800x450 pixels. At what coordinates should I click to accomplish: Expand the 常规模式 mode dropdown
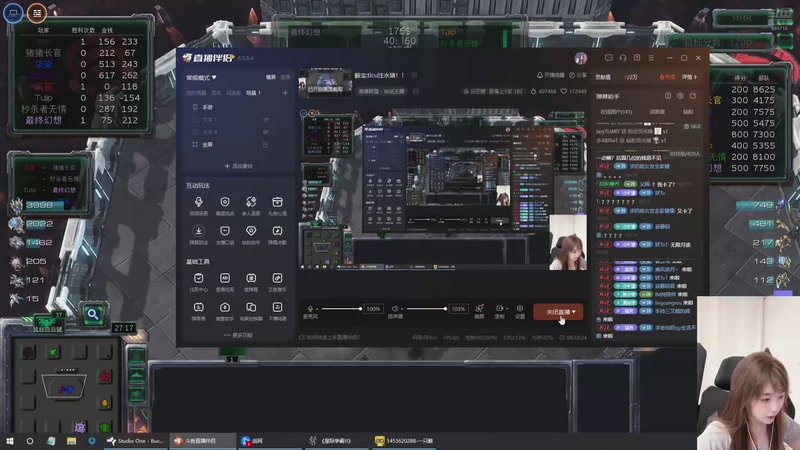click(x=201, y=78)
